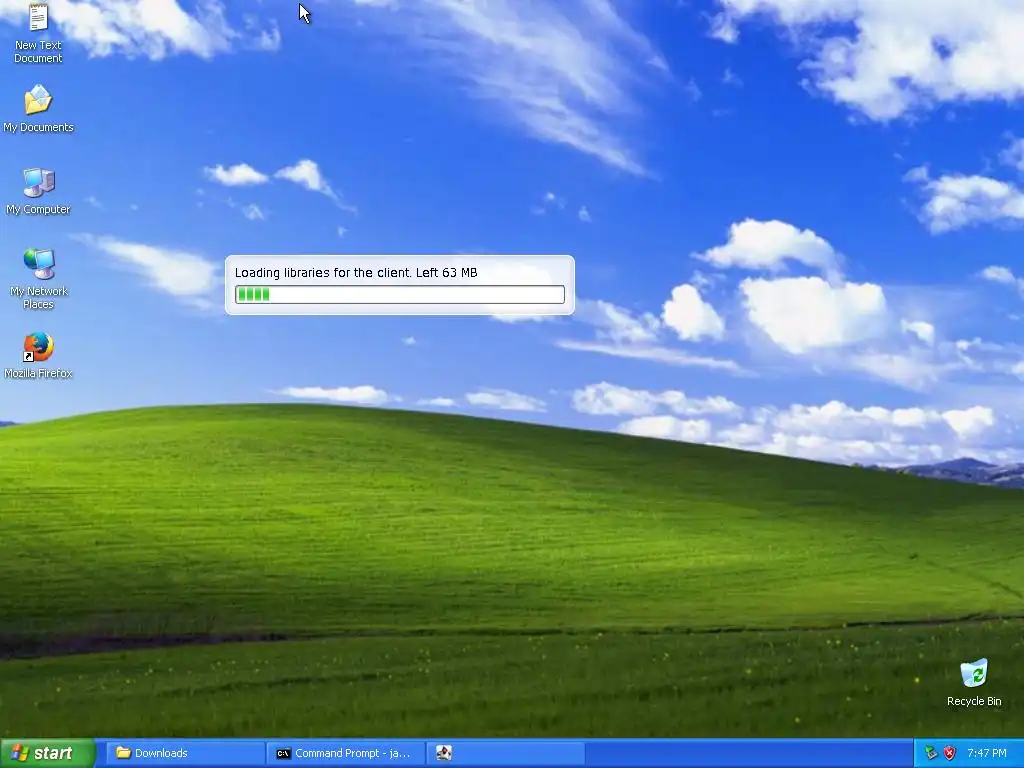This screenshot has height=768, width=1024.
Task: Open the My Network Places desktop icon
Action: pos(38,278)
